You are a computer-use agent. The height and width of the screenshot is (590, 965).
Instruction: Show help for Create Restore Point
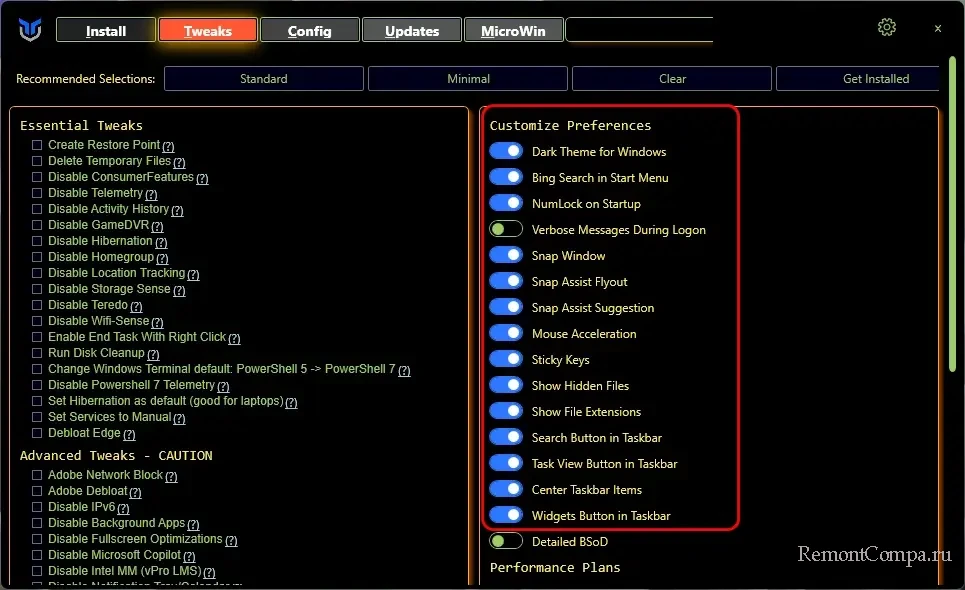[x=168, y=146]
